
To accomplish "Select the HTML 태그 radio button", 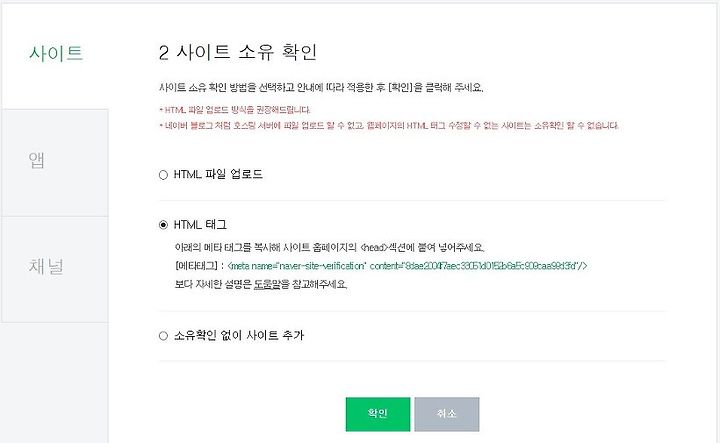I will [163, 225].
